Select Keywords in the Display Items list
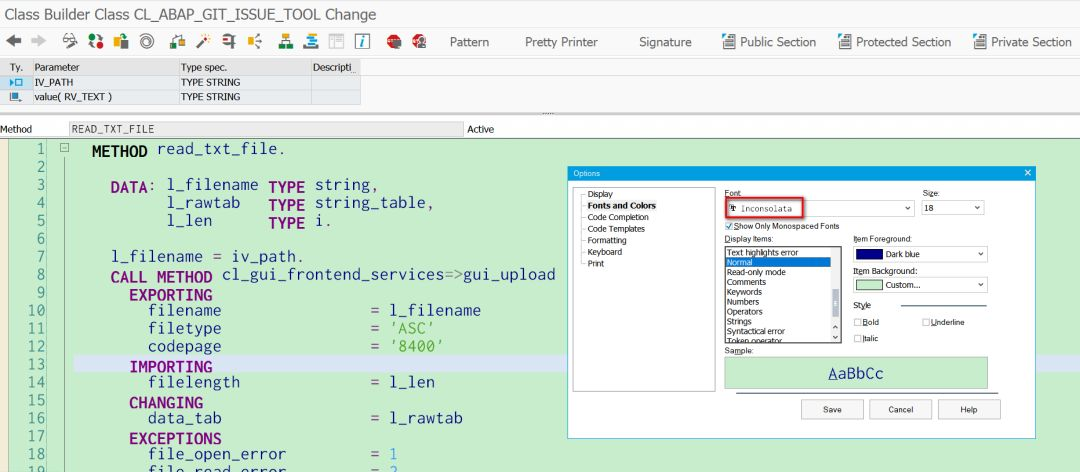 (743, 292)
